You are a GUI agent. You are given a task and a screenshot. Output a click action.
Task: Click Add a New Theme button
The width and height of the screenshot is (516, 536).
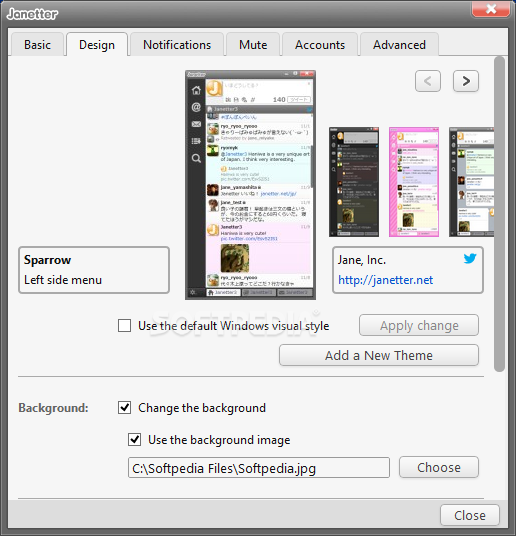coord(379,355)
